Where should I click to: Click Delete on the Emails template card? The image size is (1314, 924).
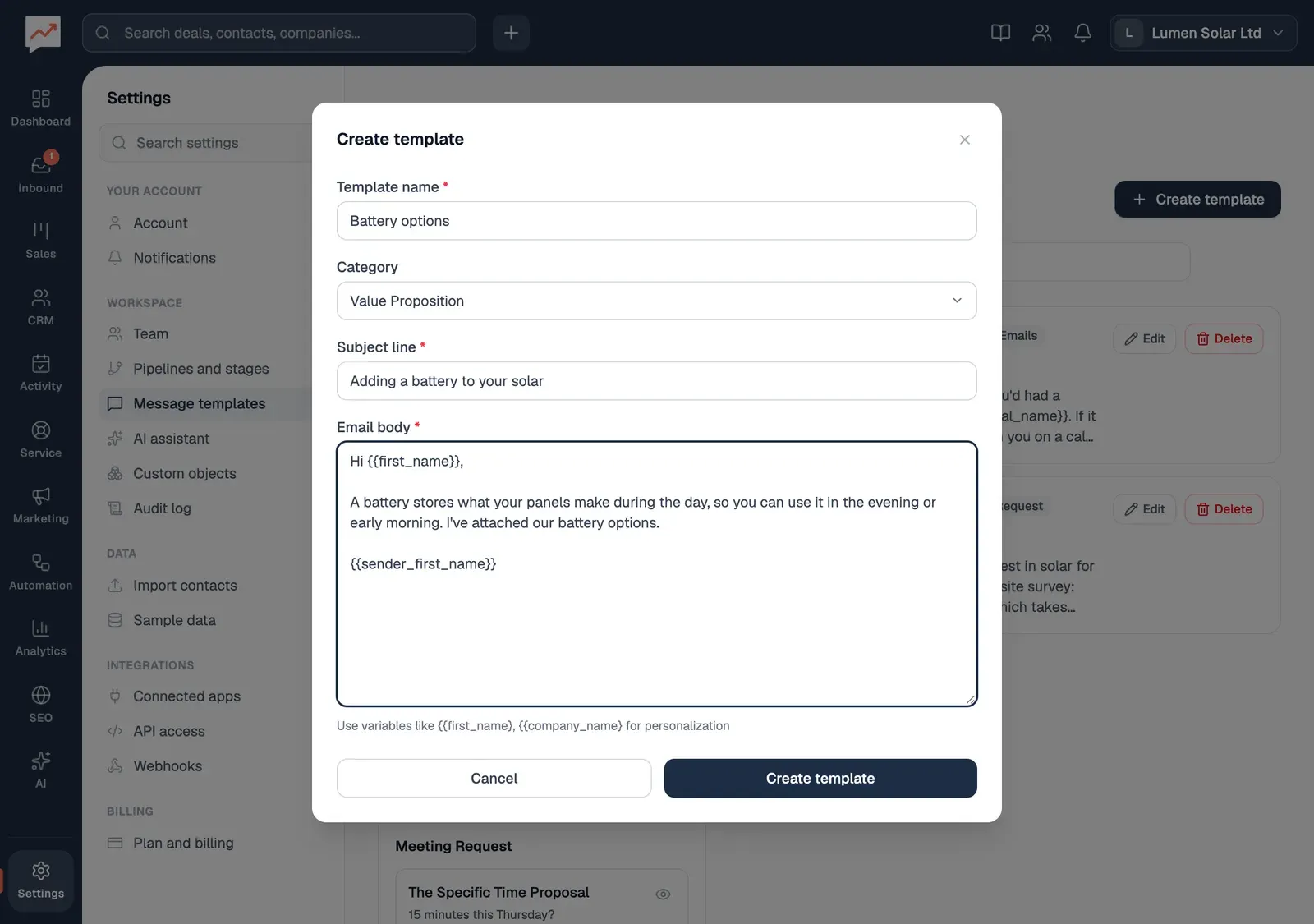(1224, 338)
